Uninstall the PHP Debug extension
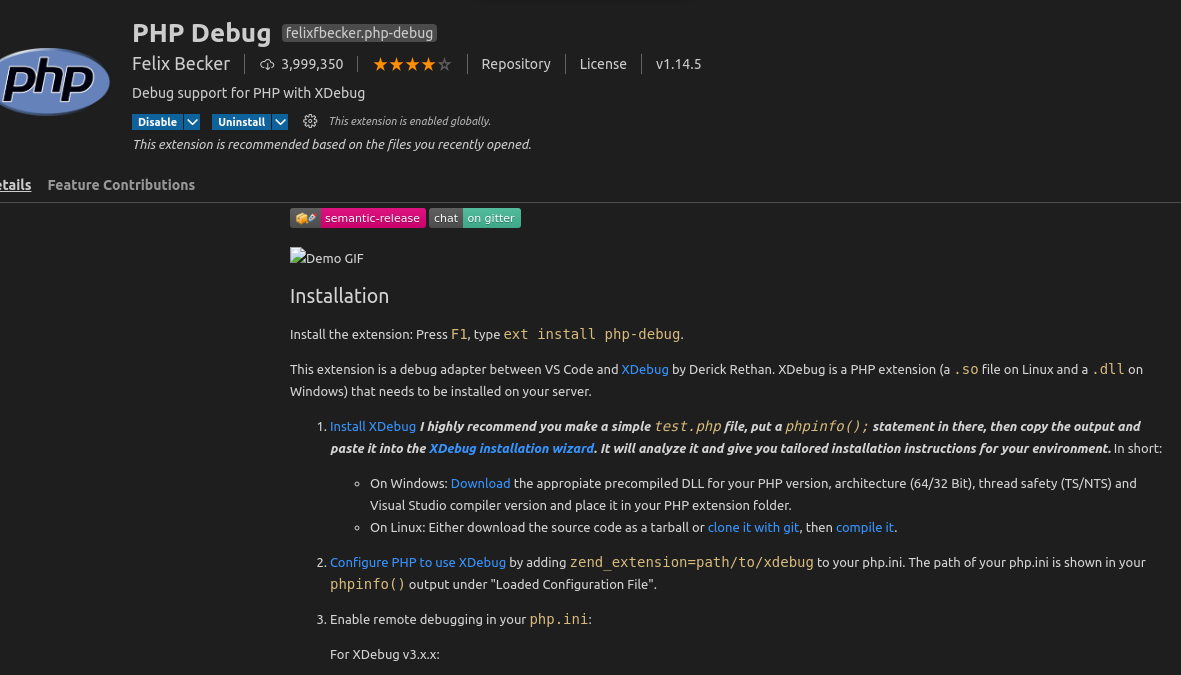This screenshot has width=1181, height=675. coord(241,122)
